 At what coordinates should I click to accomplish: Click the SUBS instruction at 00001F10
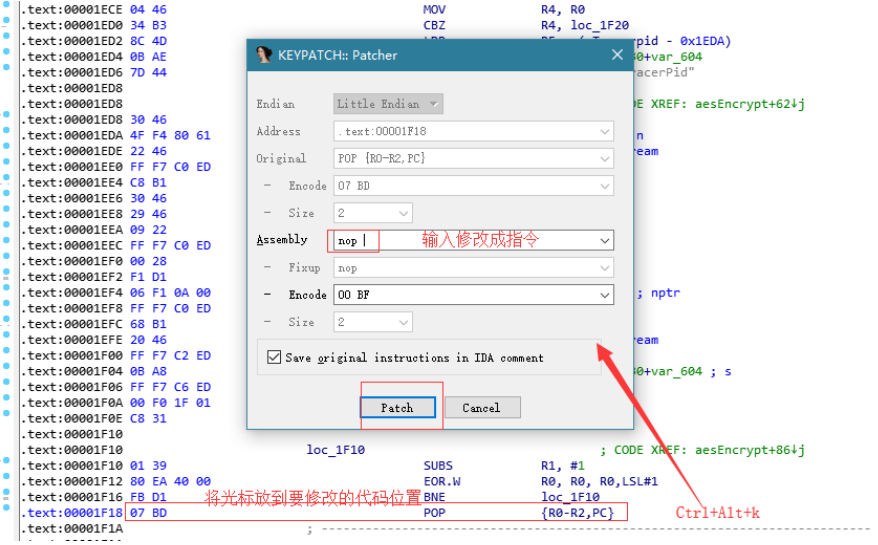pyautogui.click(x=438, y=465)
